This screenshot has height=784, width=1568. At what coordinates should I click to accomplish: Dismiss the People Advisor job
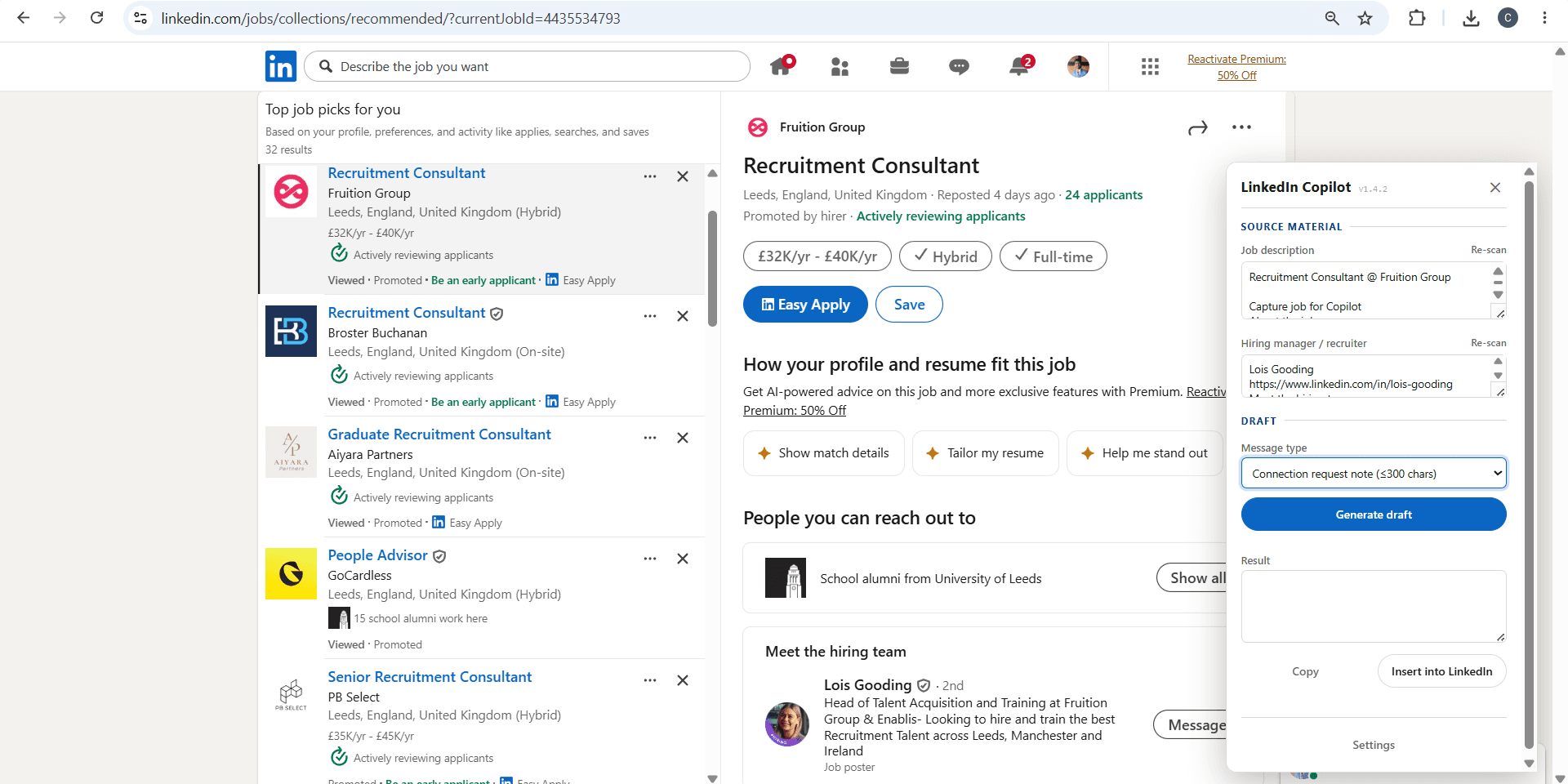683,559
